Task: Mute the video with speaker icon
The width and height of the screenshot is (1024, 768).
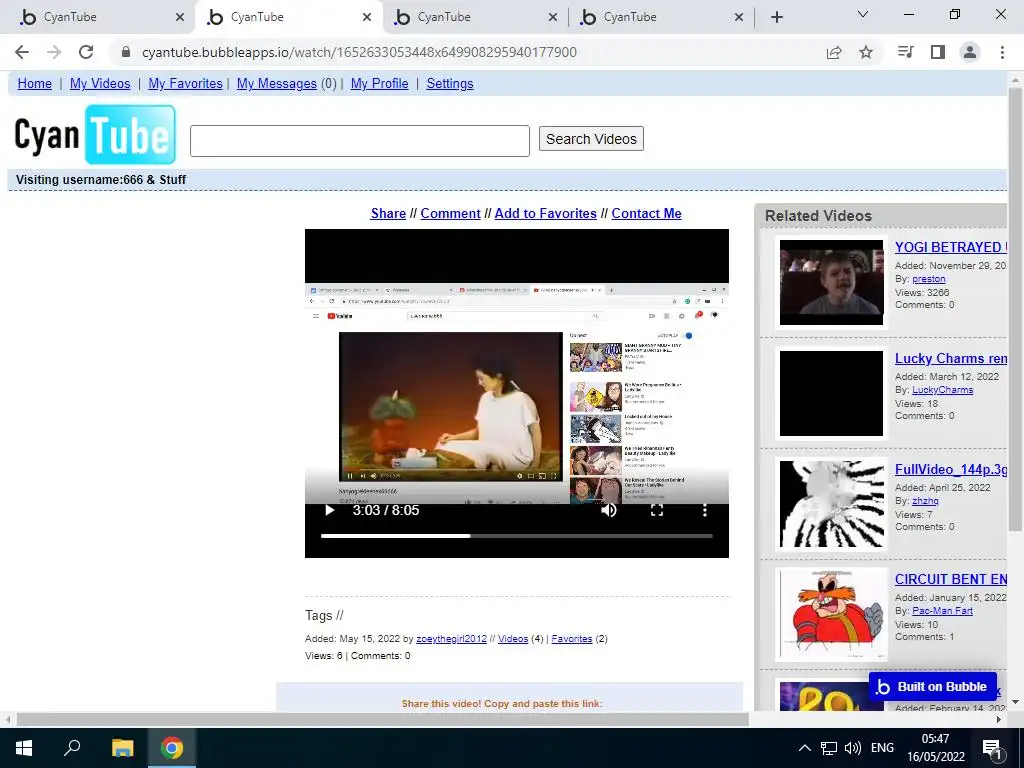Action: [x=609, y=510]
